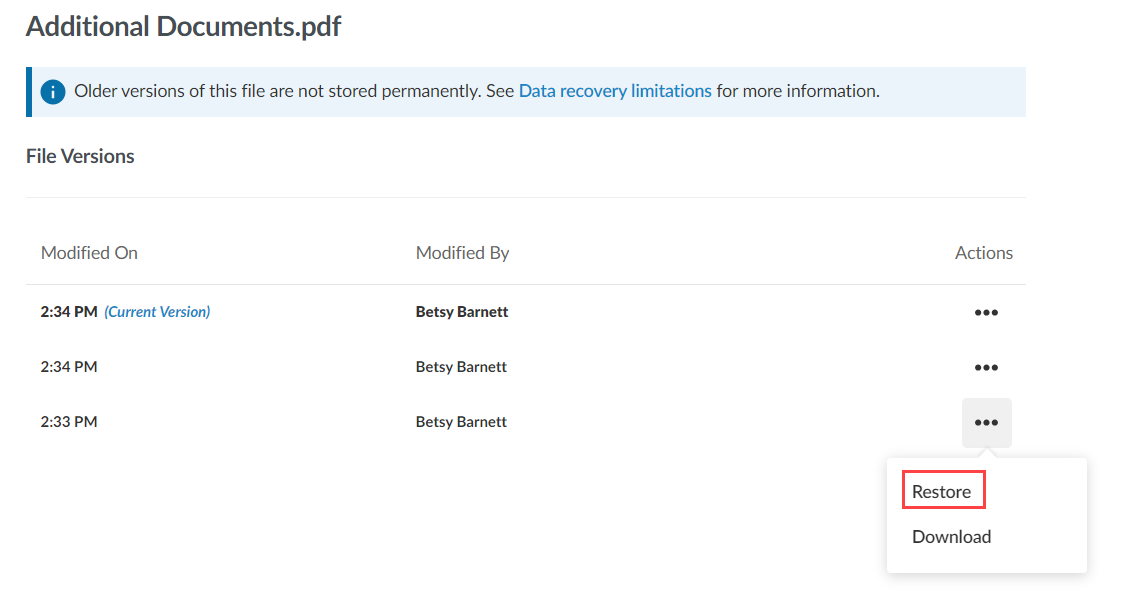Open the Data recovery limitations link

pos(615,90)
